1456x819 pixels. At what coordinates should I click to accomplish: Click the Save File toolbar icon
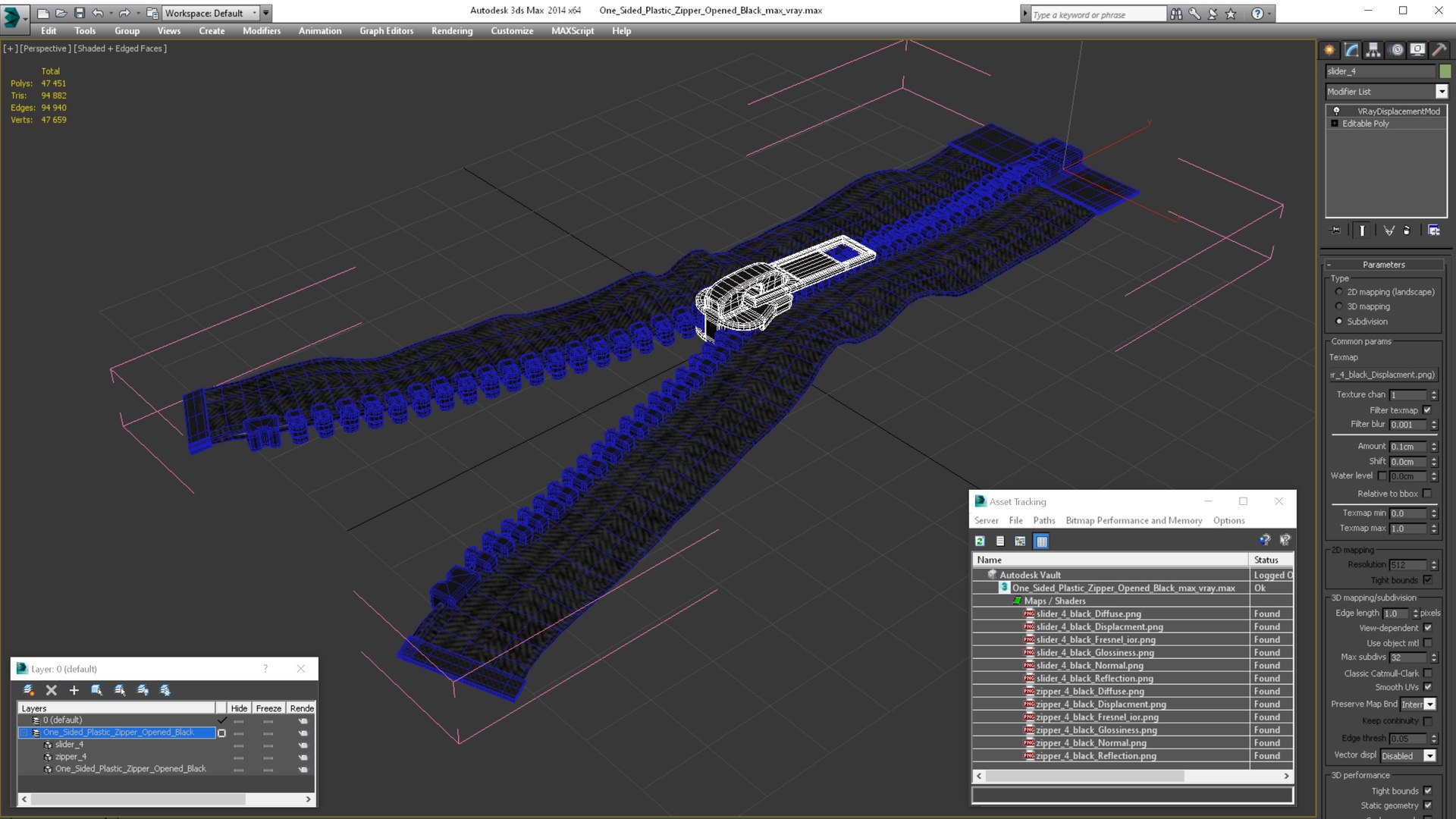[x=79, y=13]
